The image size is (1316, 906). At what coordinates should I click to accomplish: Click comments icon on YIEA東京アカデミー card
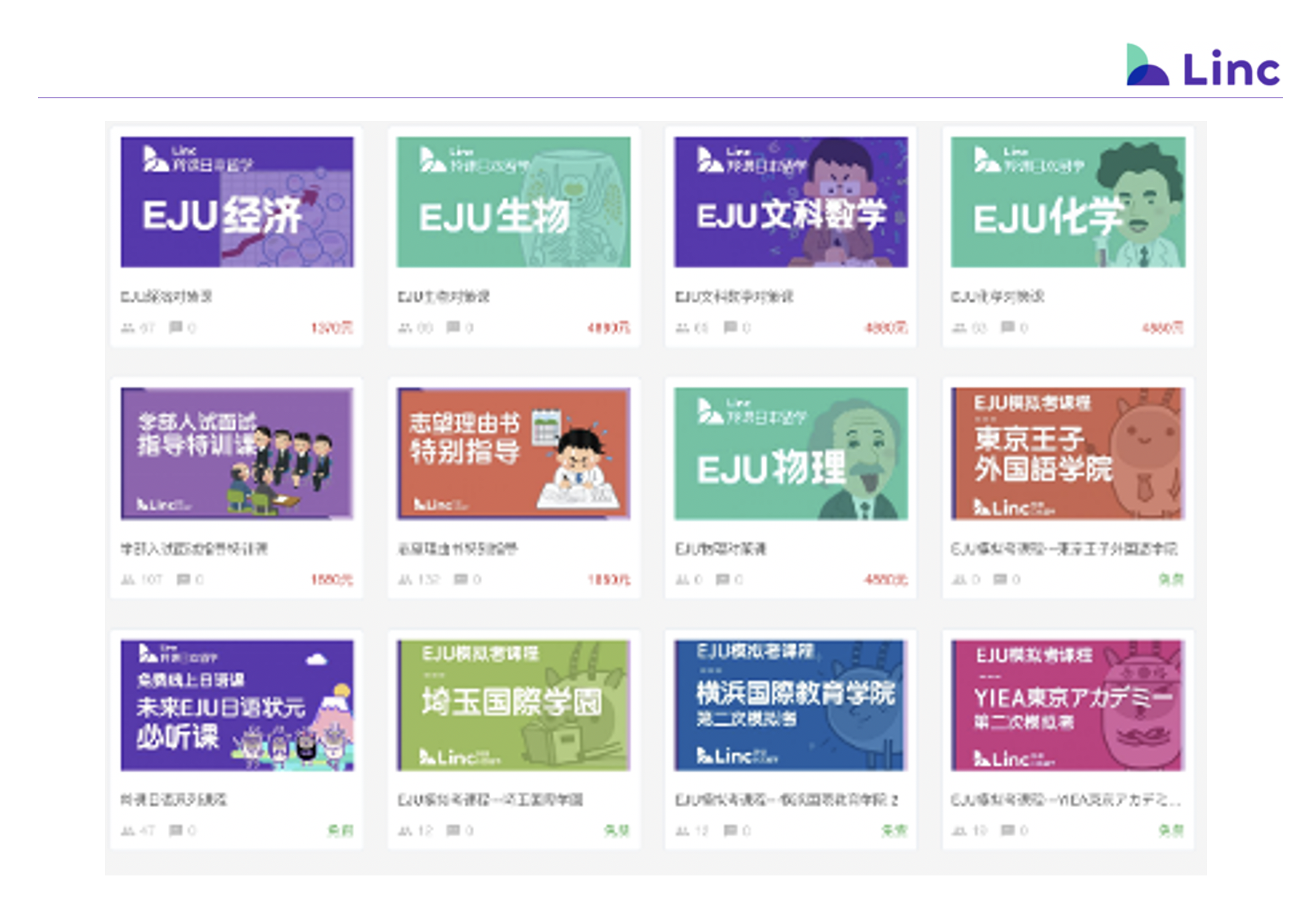point(1008,830)
